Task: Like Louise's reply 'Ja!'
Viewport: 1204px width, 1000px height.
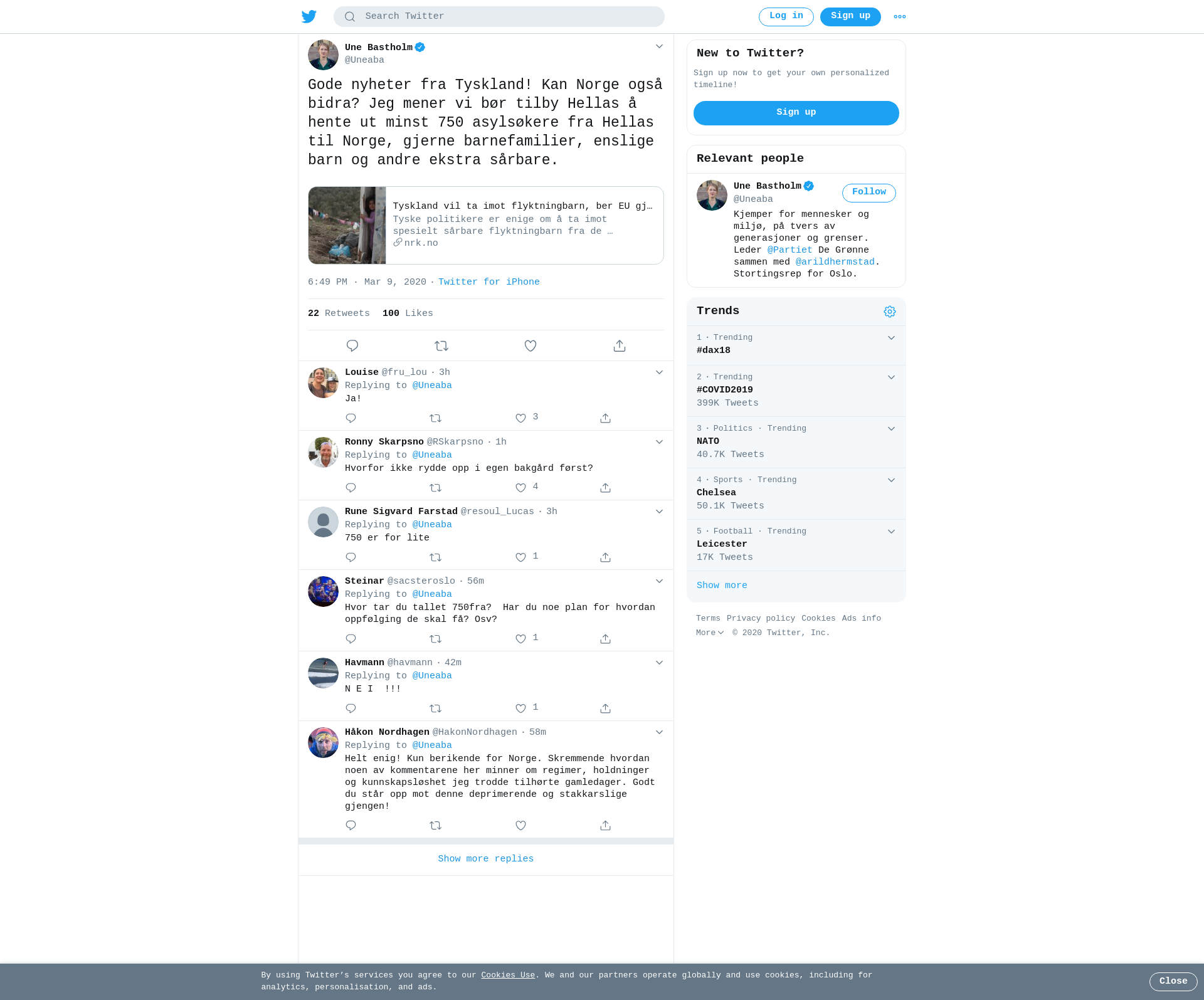Action: click(x=520, y=418)
